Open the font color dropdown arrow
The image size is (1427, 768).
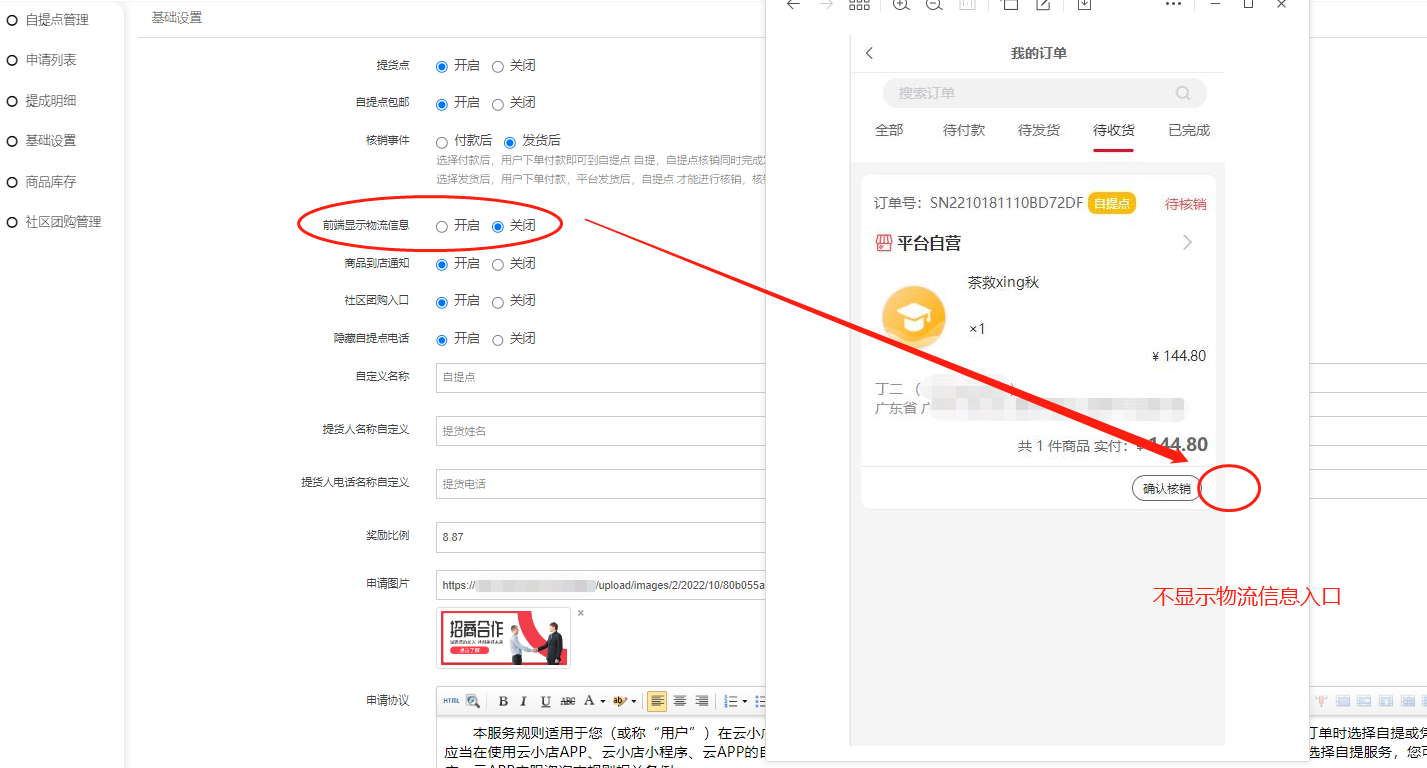tap(603, 701)
